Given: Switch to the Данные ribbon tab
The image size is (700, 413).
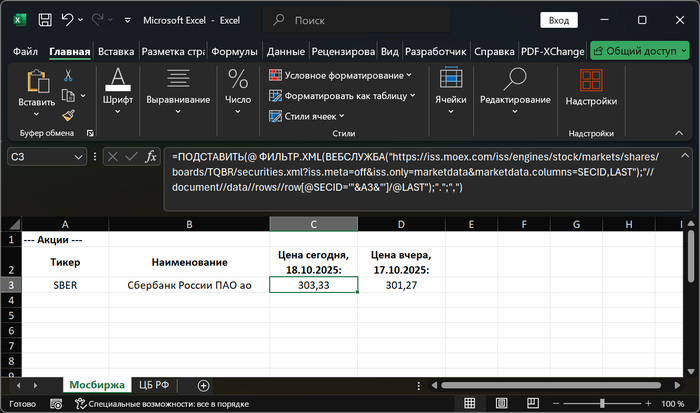Looking at the screenshot, I should (286, 52).
